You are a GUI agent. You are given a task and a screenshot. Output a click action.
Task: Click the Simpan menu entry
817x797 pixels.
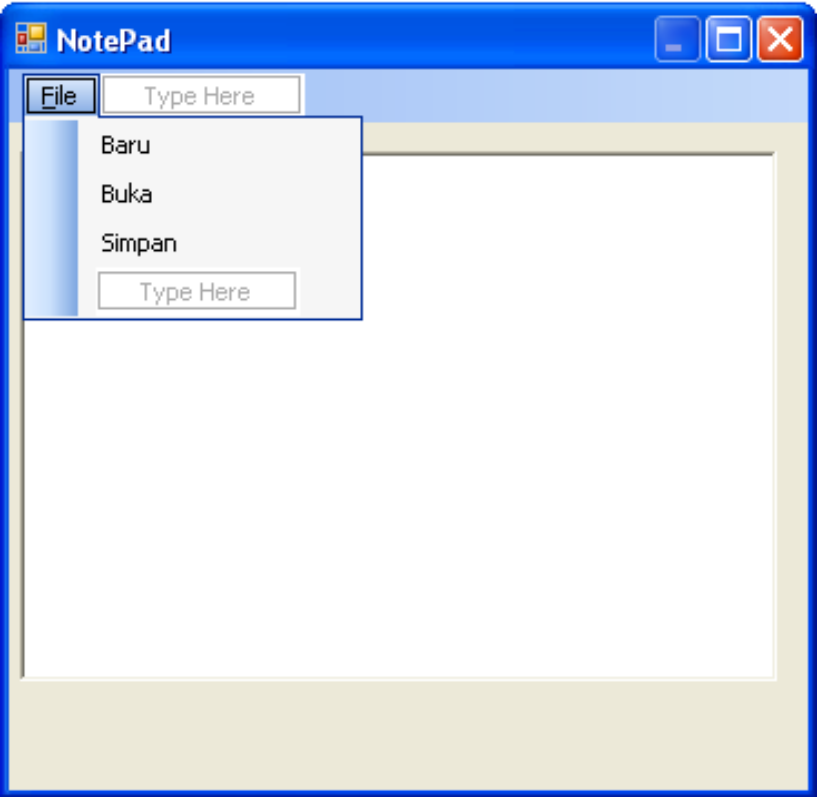click(x=139, y=243)
